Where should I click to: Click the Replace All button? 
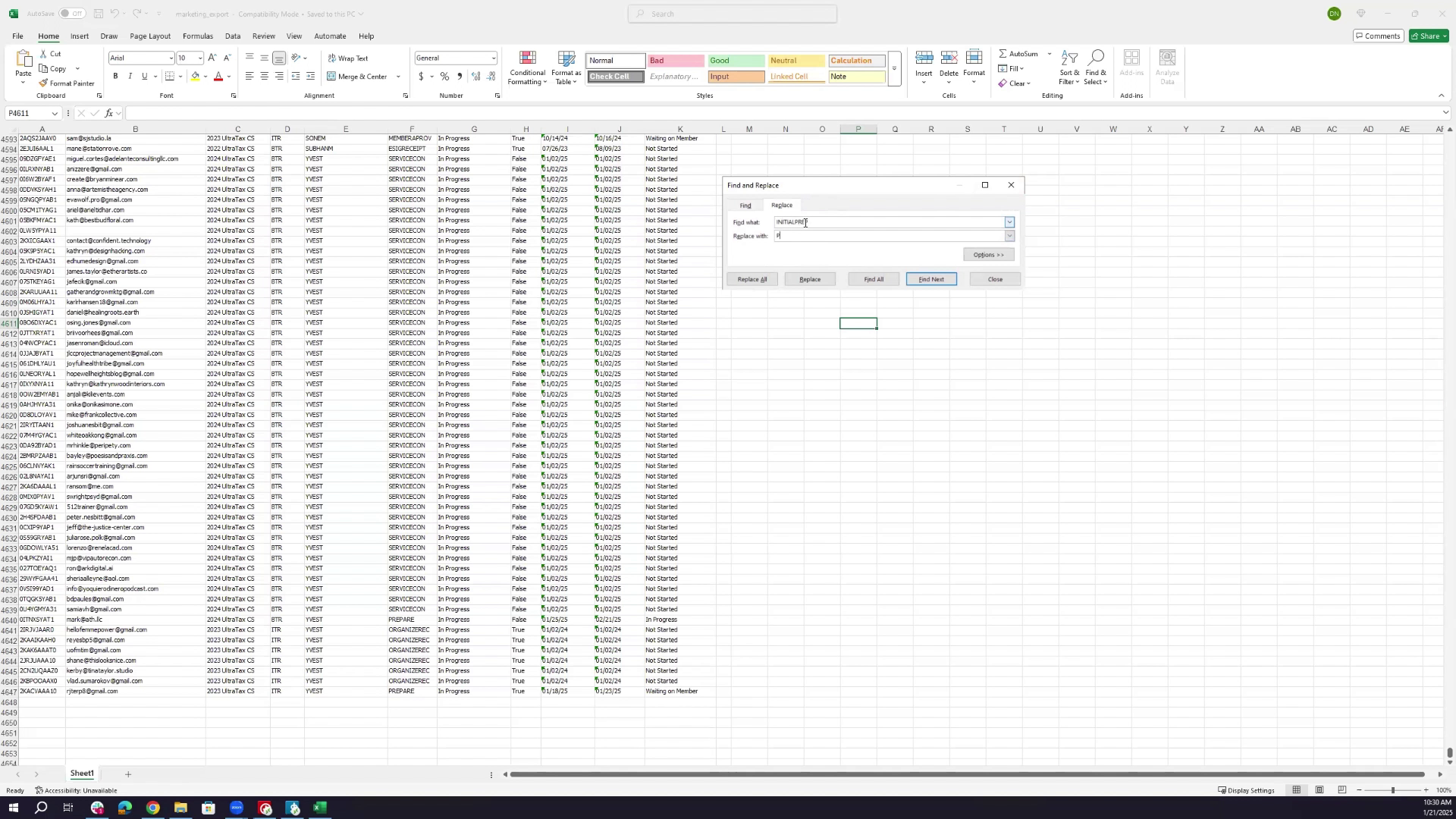pyautogui.click(x=752, y=280)
